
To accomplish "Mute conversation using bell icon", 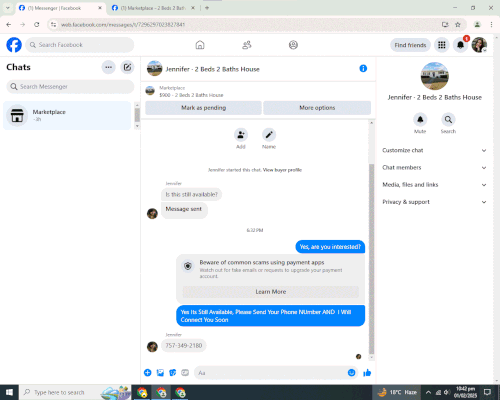I will click(420, 119).
